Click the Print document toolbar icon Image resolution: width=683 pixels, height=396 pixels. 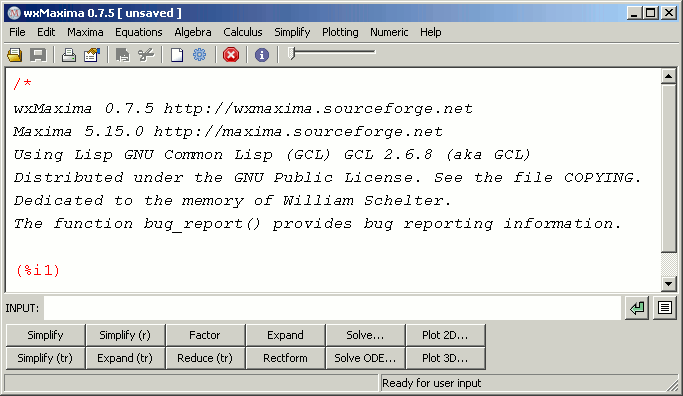click(68, 55)
